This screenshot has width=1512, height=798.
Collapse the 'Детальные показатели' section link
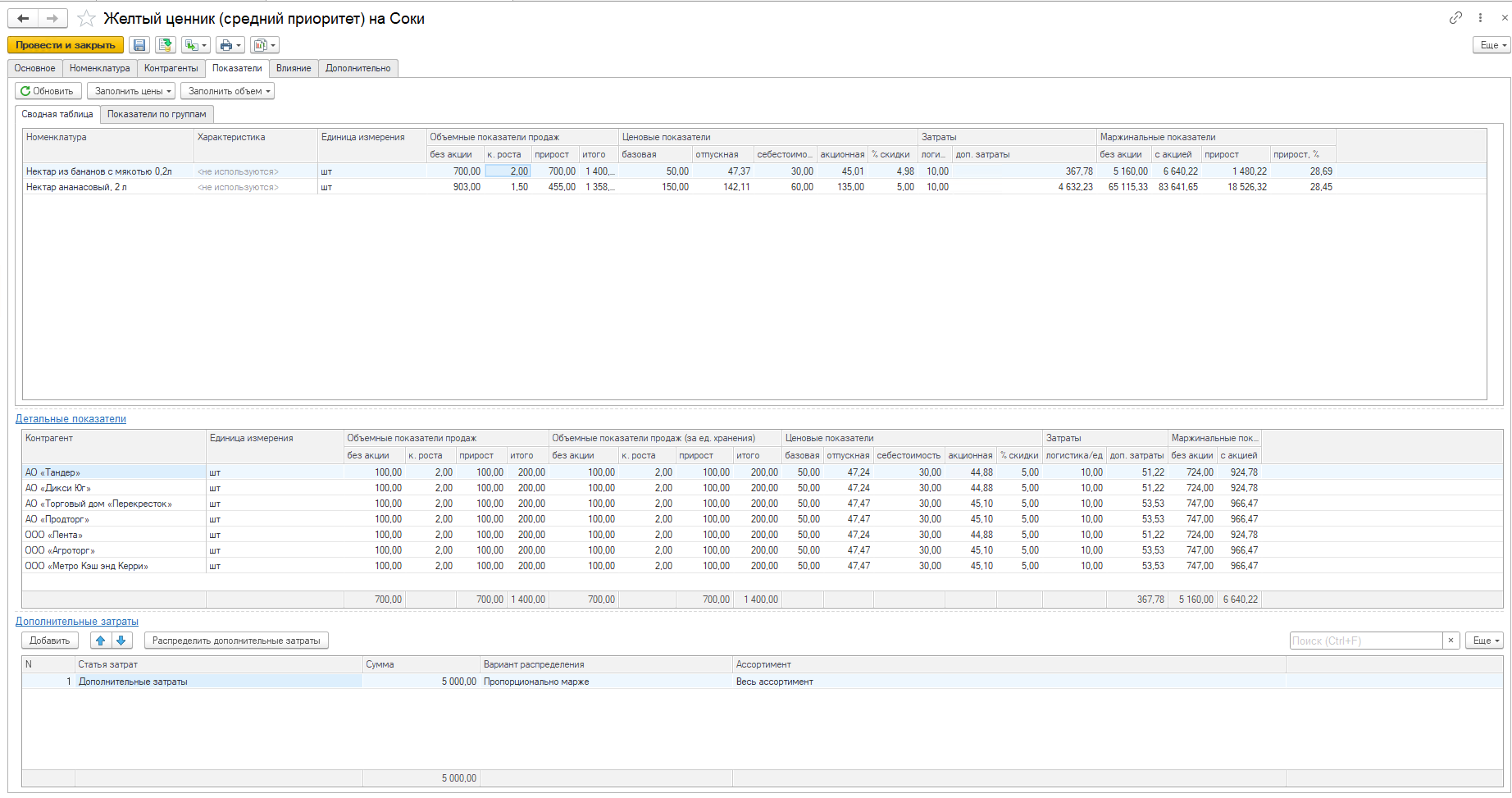click(71, 418)
